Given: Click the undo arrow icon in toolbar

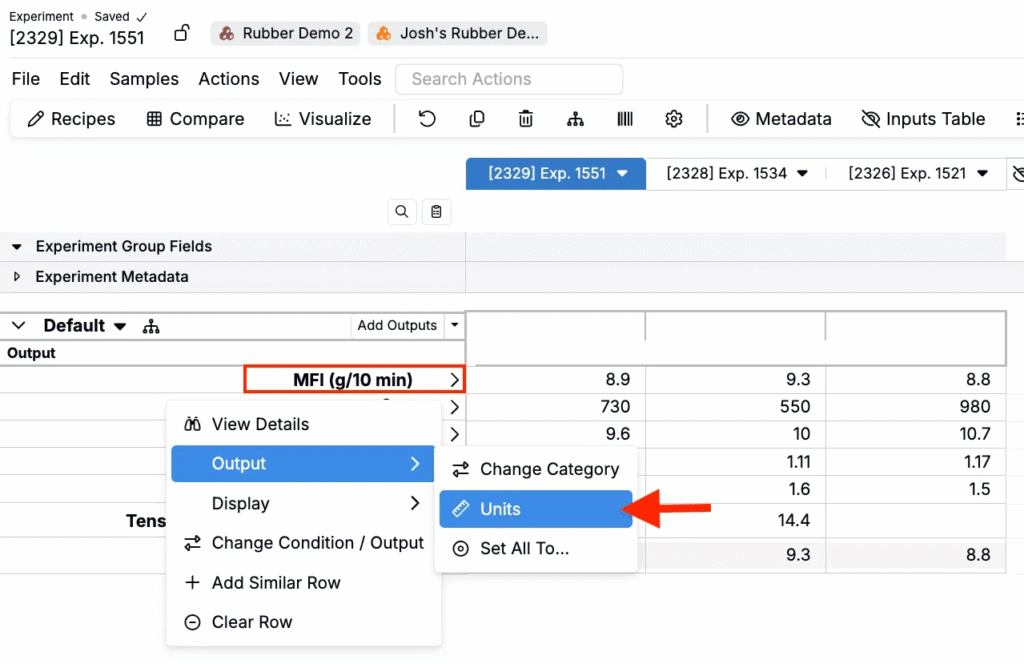Looking at the screenshot, I should point(427,119).
